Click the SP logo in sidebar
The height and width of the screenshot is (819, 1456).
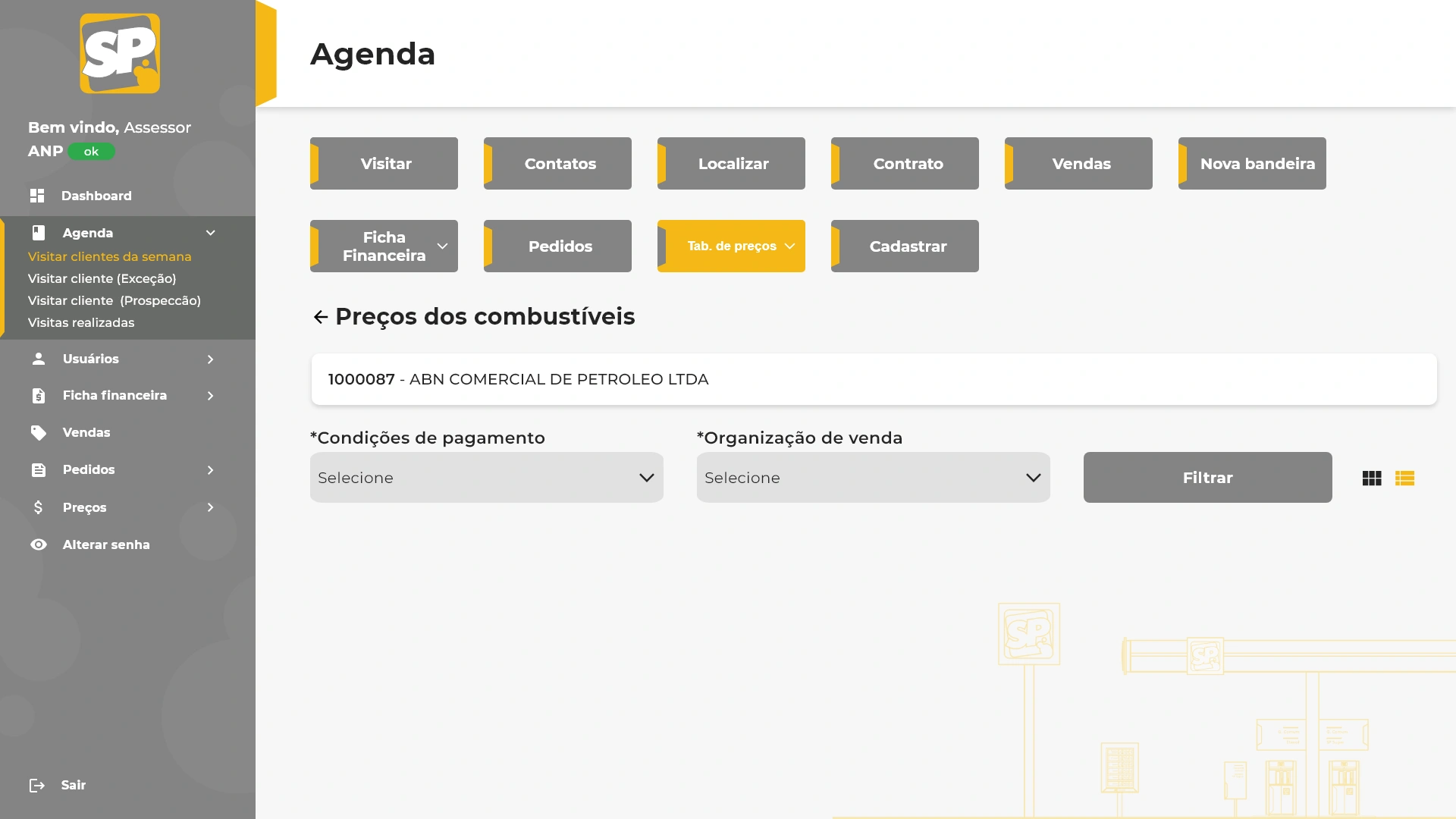click(120, 53)
